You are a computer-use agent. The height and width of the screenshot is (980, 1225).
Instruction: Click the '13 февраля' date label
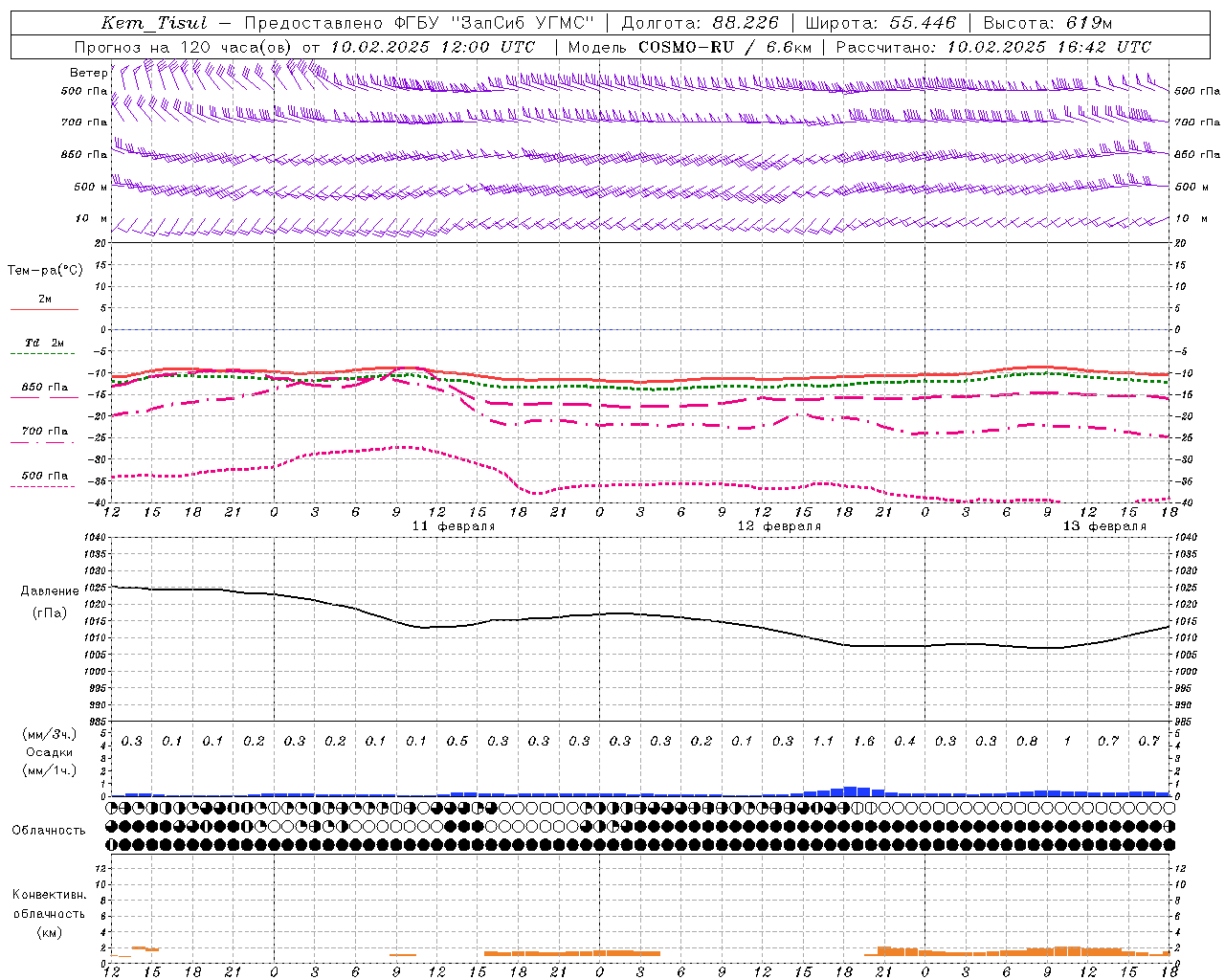pos(1104,526)
